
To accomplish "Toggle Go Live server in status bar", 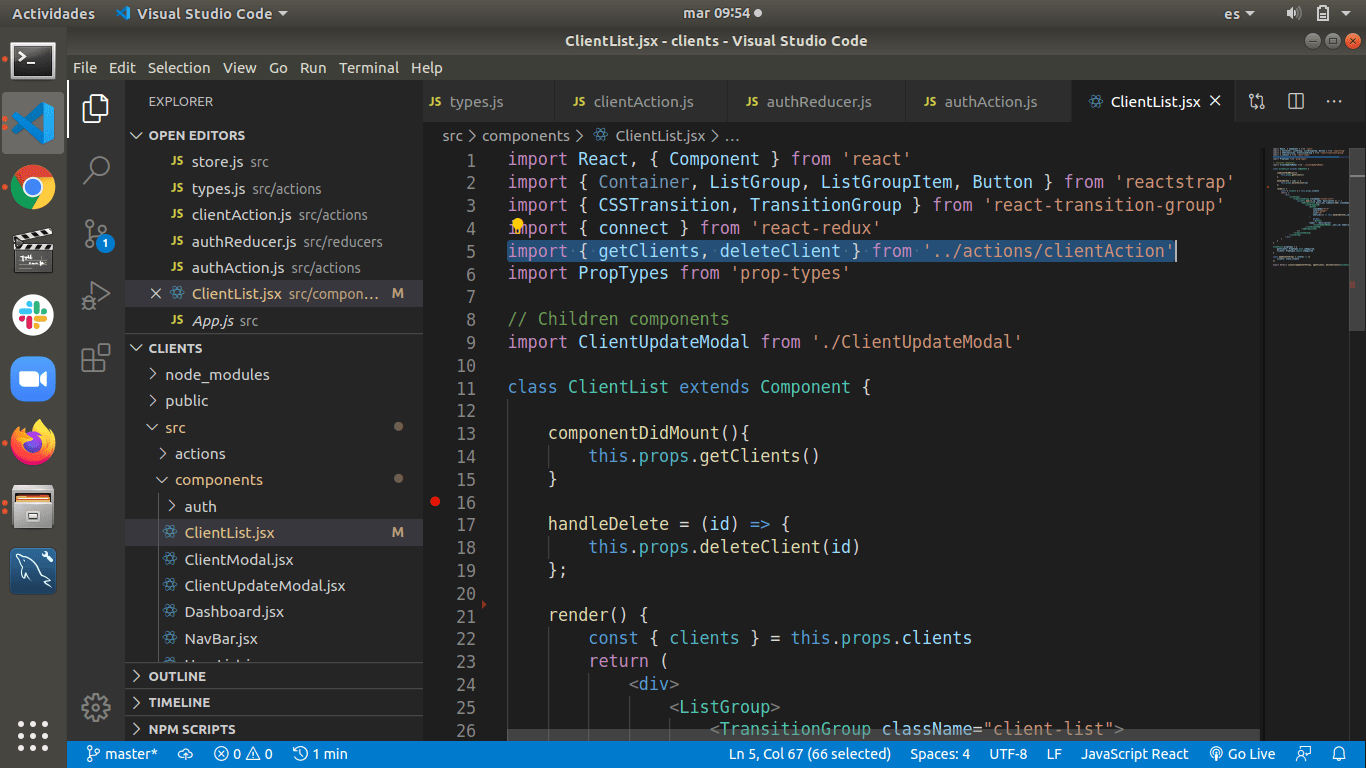I will point(1242,754).
